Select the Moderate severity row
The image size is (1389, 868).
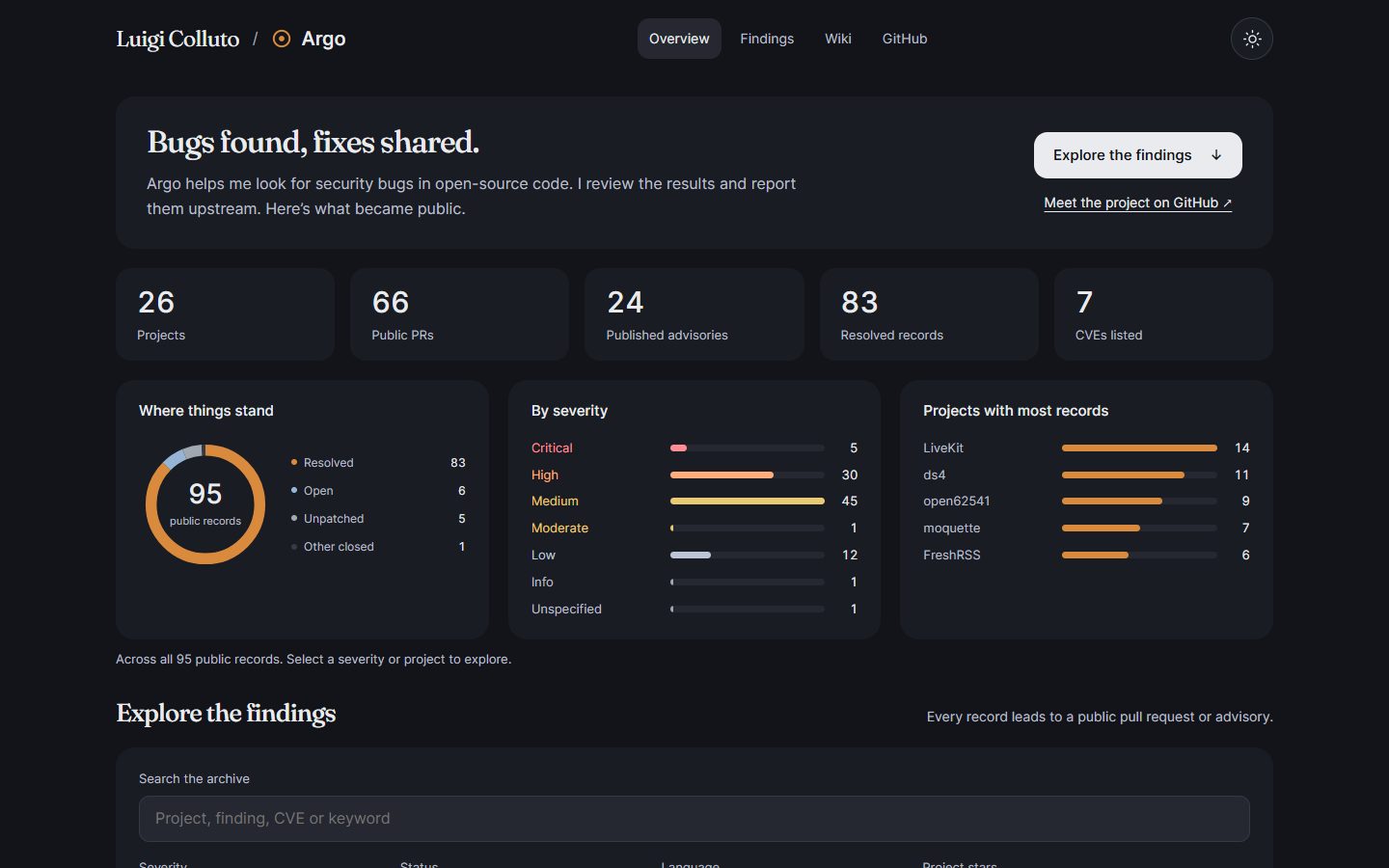click(x=694, y=528)
